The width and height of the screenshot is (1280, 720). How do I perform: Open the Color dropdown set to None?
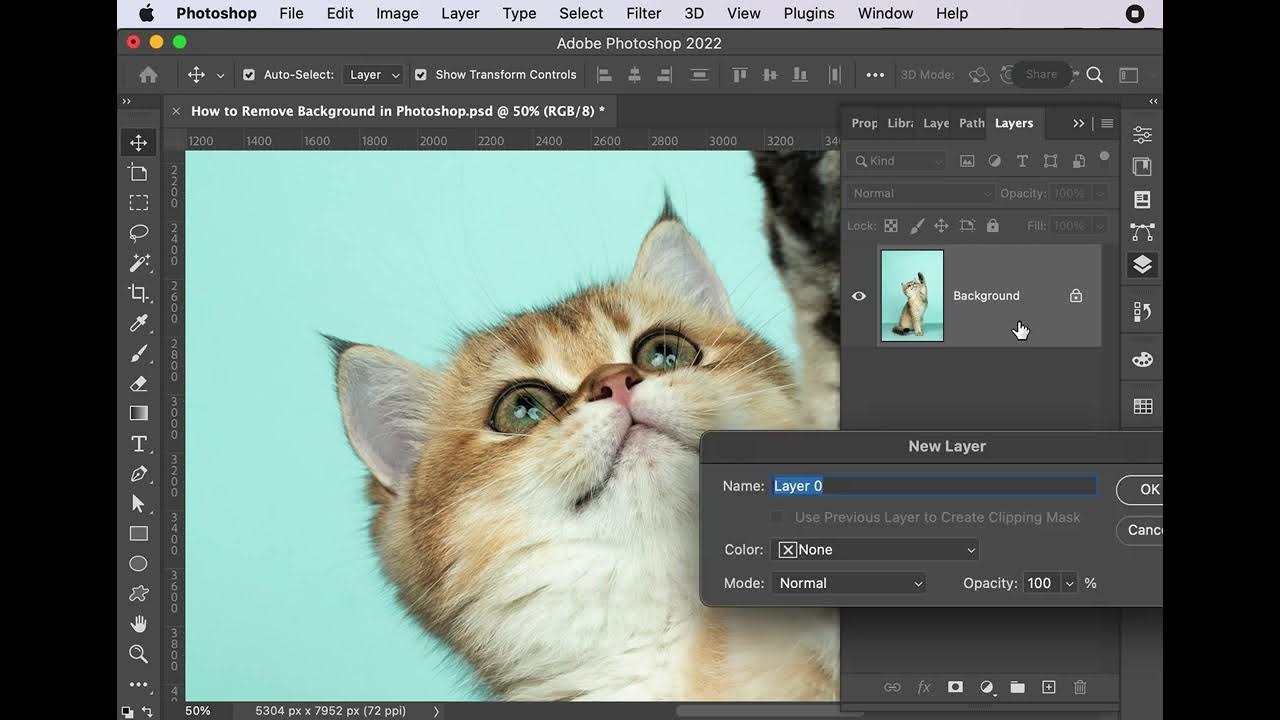[875, 550]
